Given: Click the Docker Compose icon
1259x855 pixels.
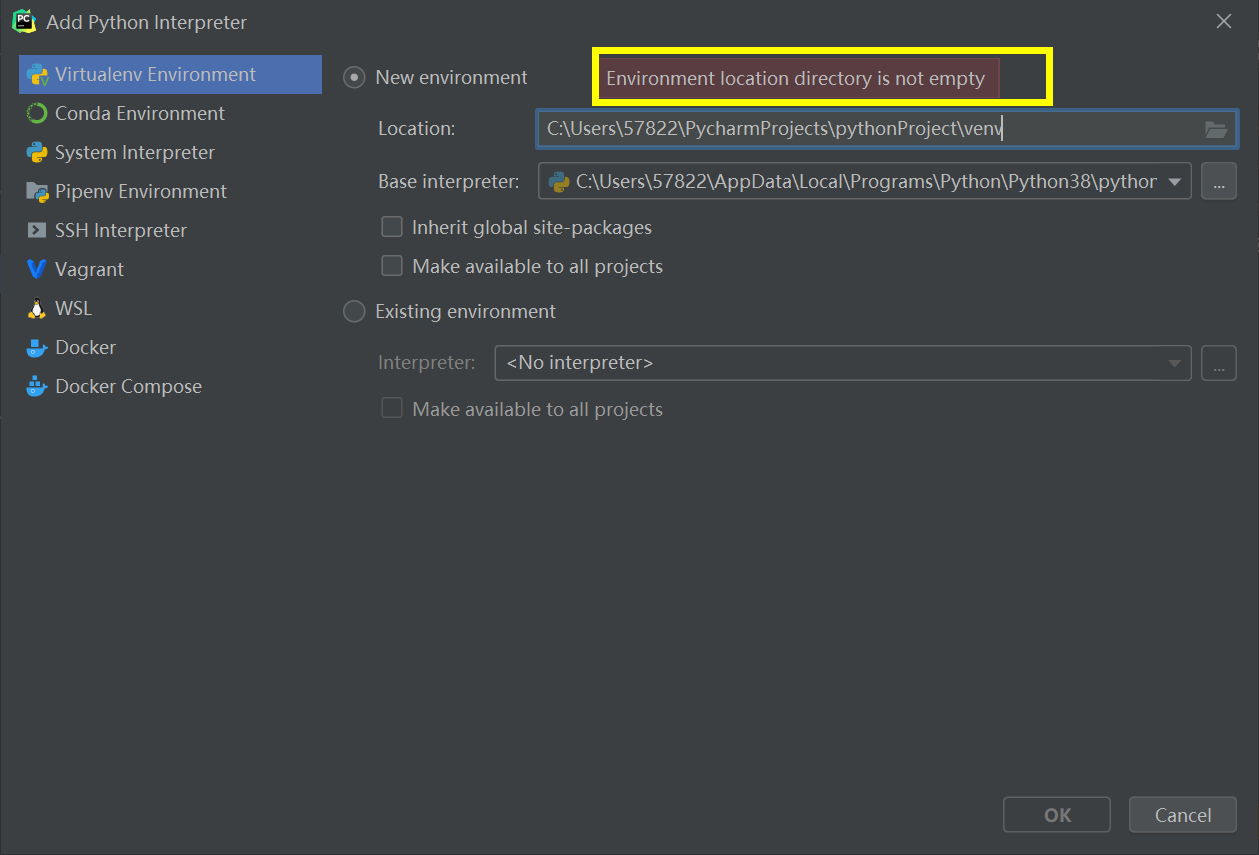Looking at the screenshot, I should tap(37, 387).
